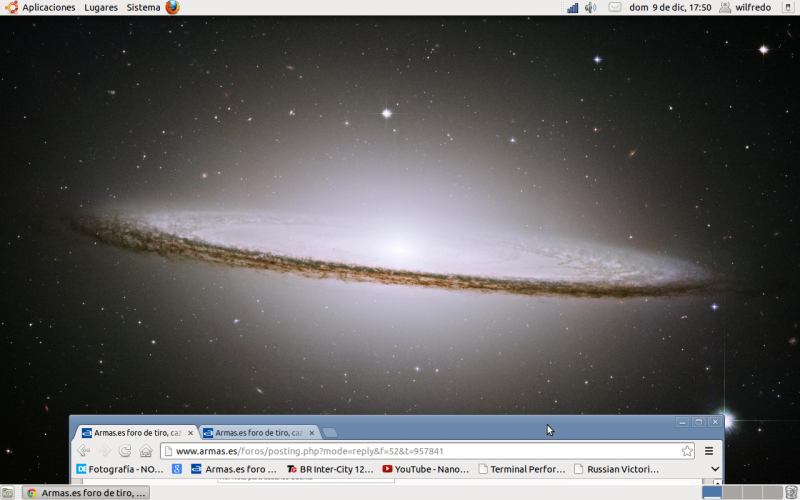Viewport: 800px width, 500px height.
Task: Open the date and time calendar dropdown
Action: point(670,7)
